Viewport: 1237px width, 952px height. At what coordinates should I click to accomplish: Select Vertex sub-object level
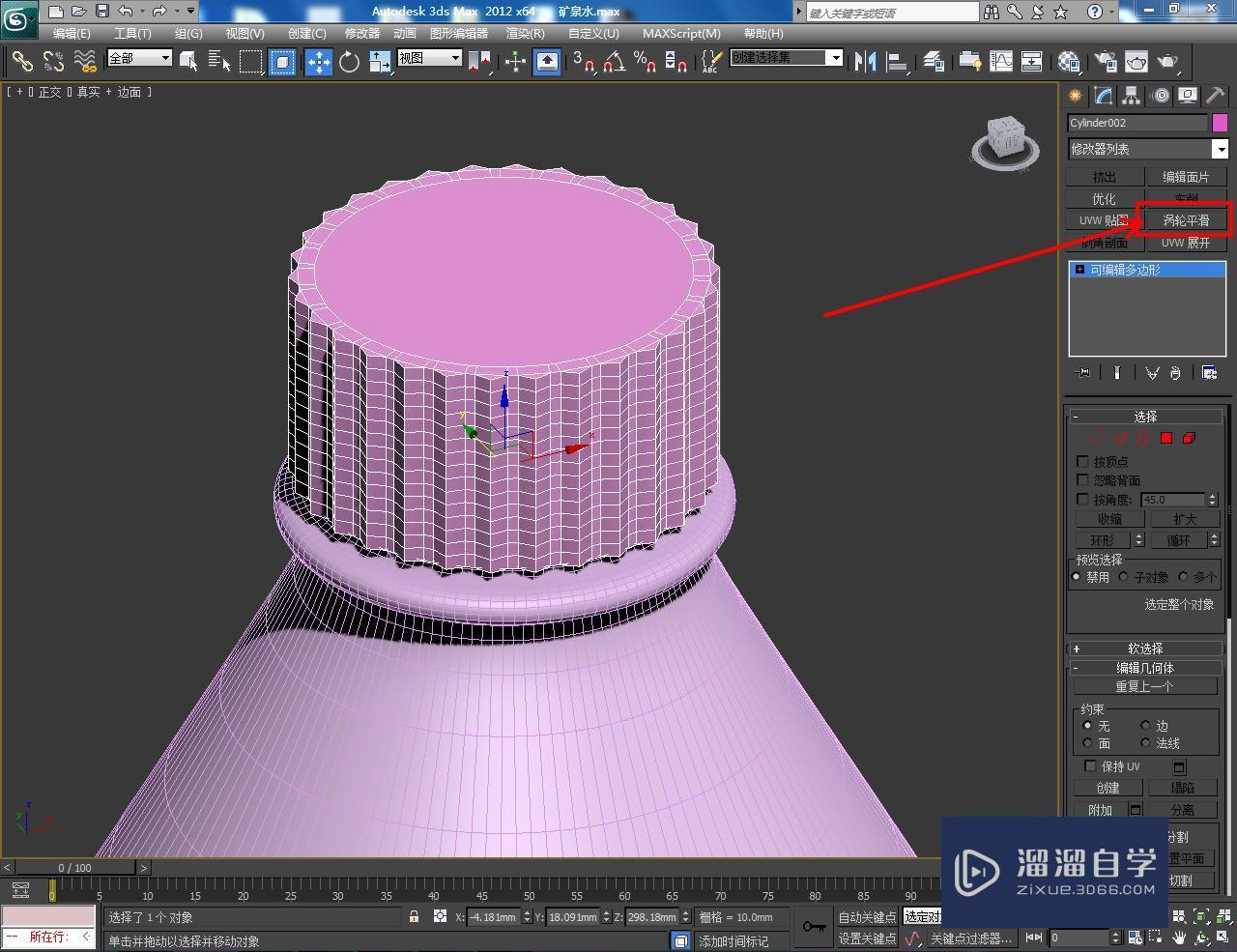pos(1097,439)
